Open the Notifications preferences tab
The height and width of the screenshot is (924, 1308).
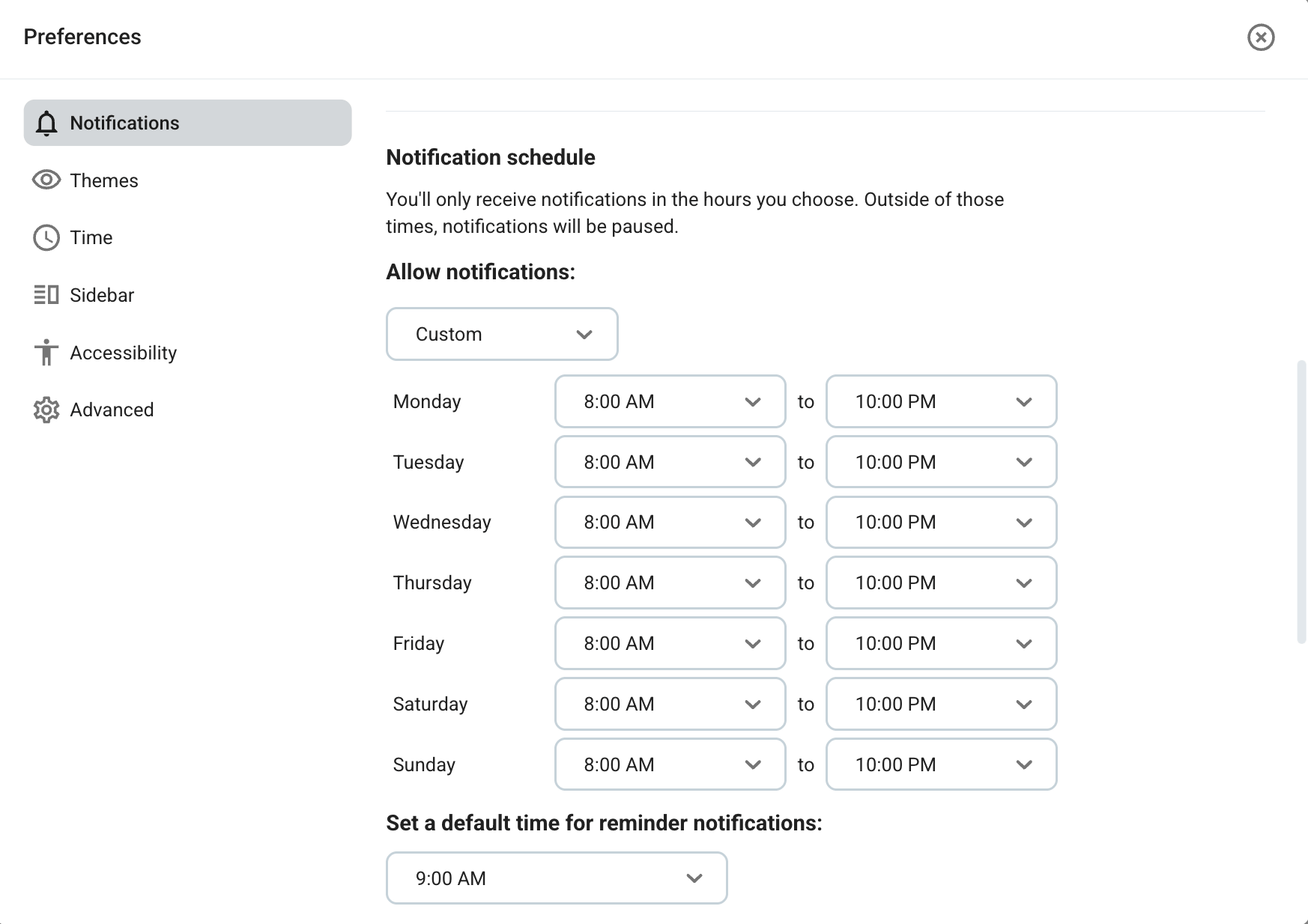[x=187, y=123]
